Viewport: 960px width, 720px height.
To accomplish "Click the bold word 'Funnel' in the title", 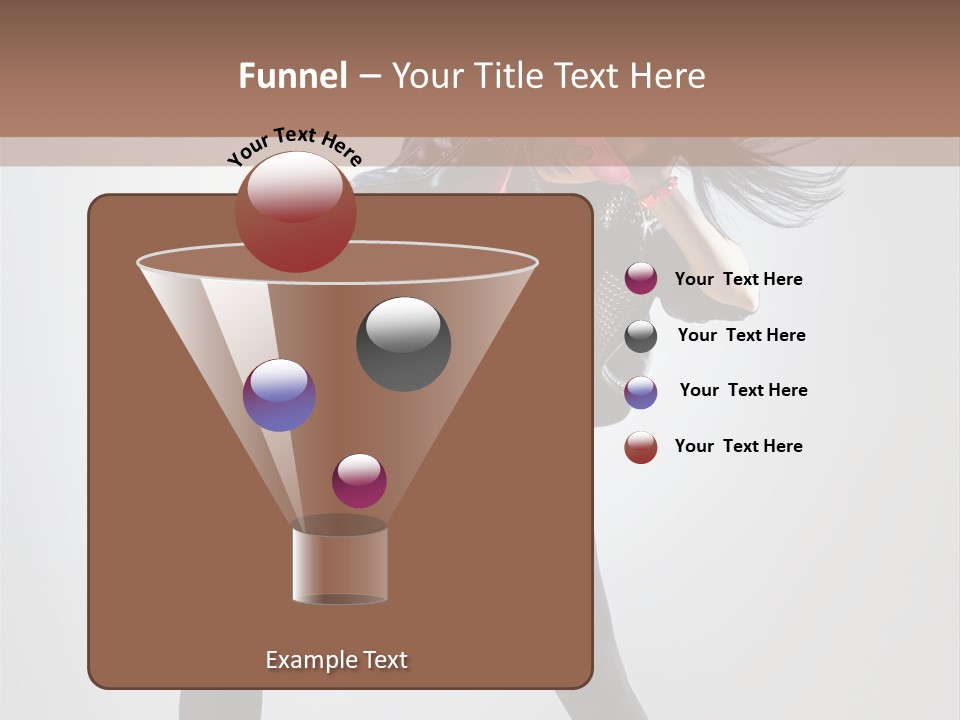I will point(293,76).
